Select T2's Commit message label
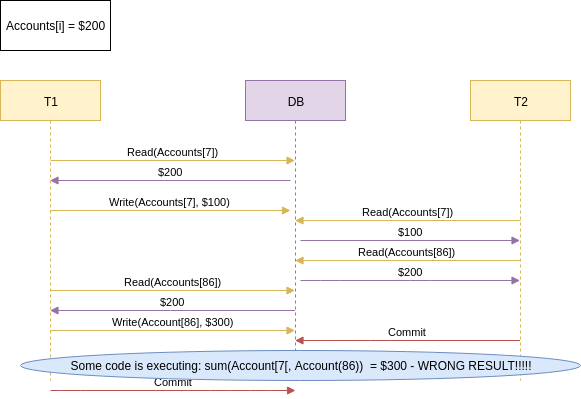Viewport: 581px width, 399px height. coord(406,332)
